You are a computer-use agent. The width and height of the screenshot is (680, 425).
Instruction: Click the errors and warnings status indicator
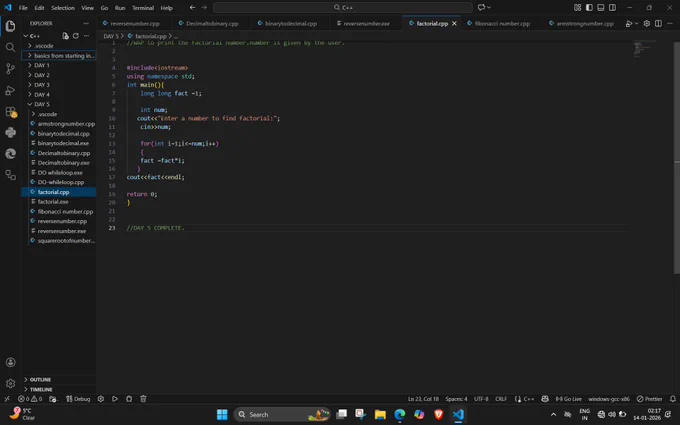click(x=30, y=399)
